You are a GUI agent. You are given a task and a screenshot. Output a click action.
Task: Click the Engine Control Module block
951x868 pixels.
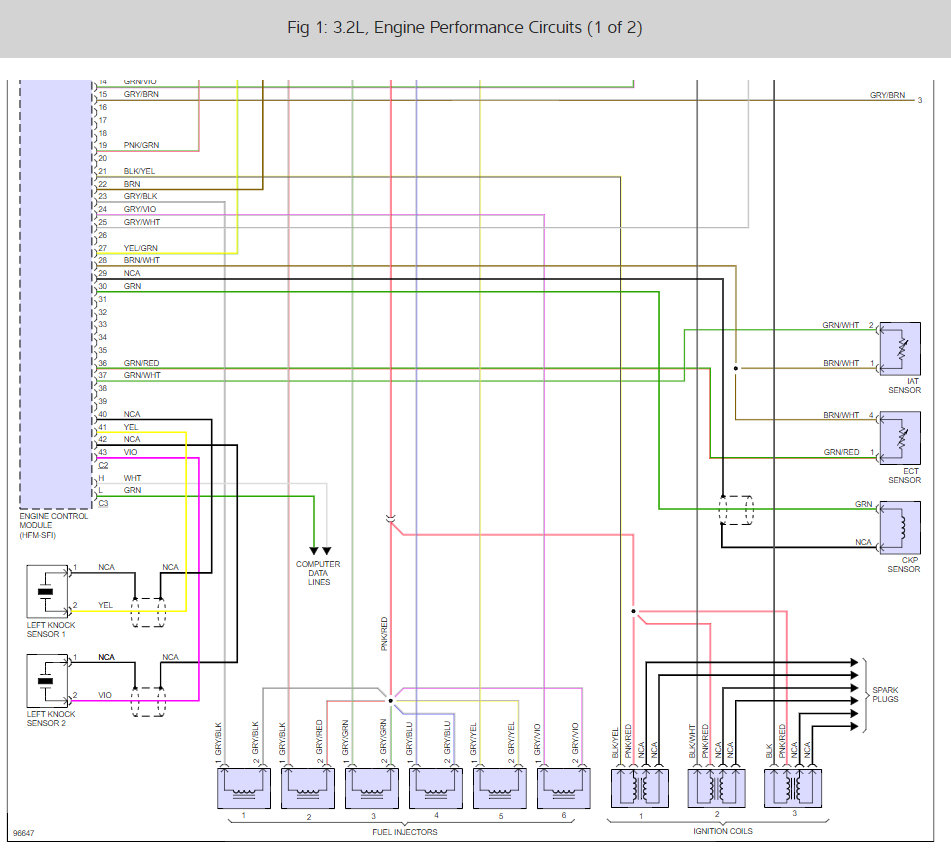pos(56,294)
